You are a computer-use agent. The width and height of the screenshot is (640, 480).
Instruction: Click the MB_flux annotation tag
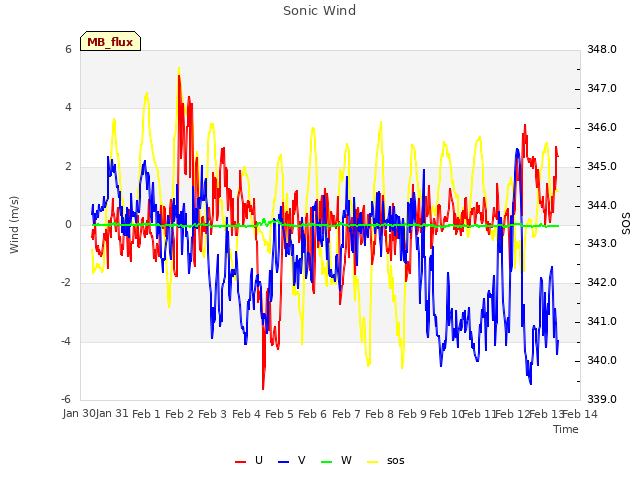point(110,41)
